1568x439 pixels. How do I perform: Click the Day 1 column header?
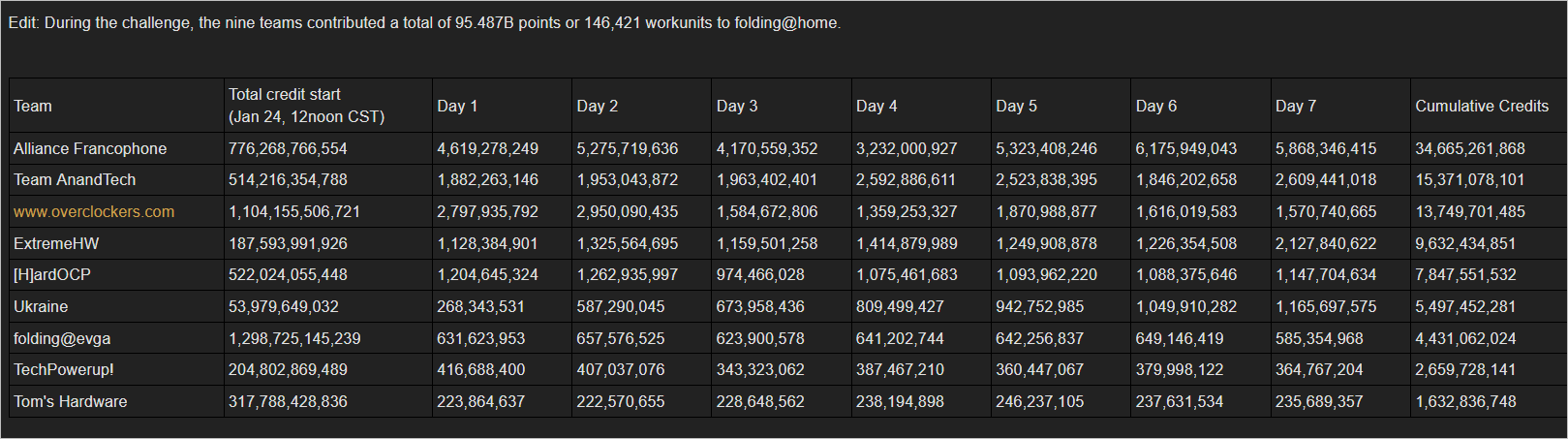[x=457, y=106]
